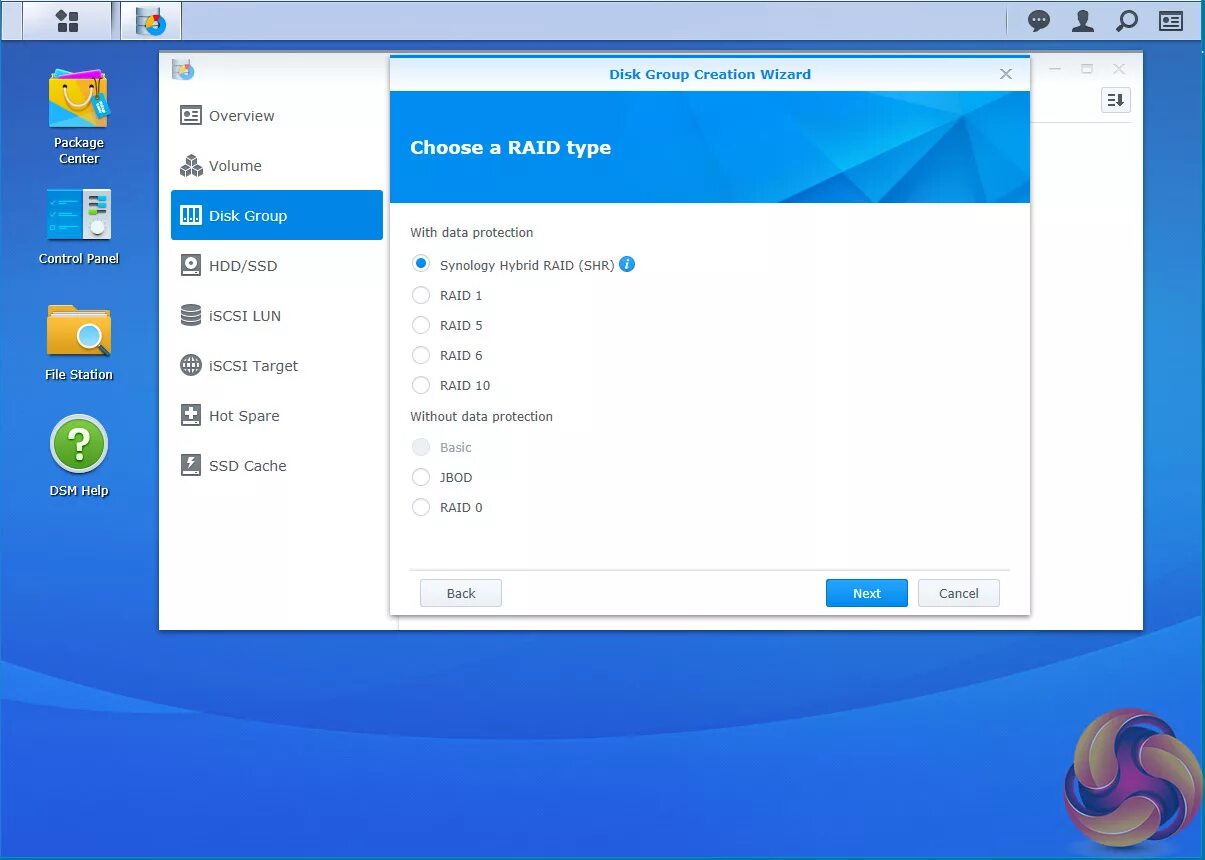The height and width of the screenshot is (860, 1205).
Task: Click the sort order icon in Storage Manager
Action: pos(1116,100)
